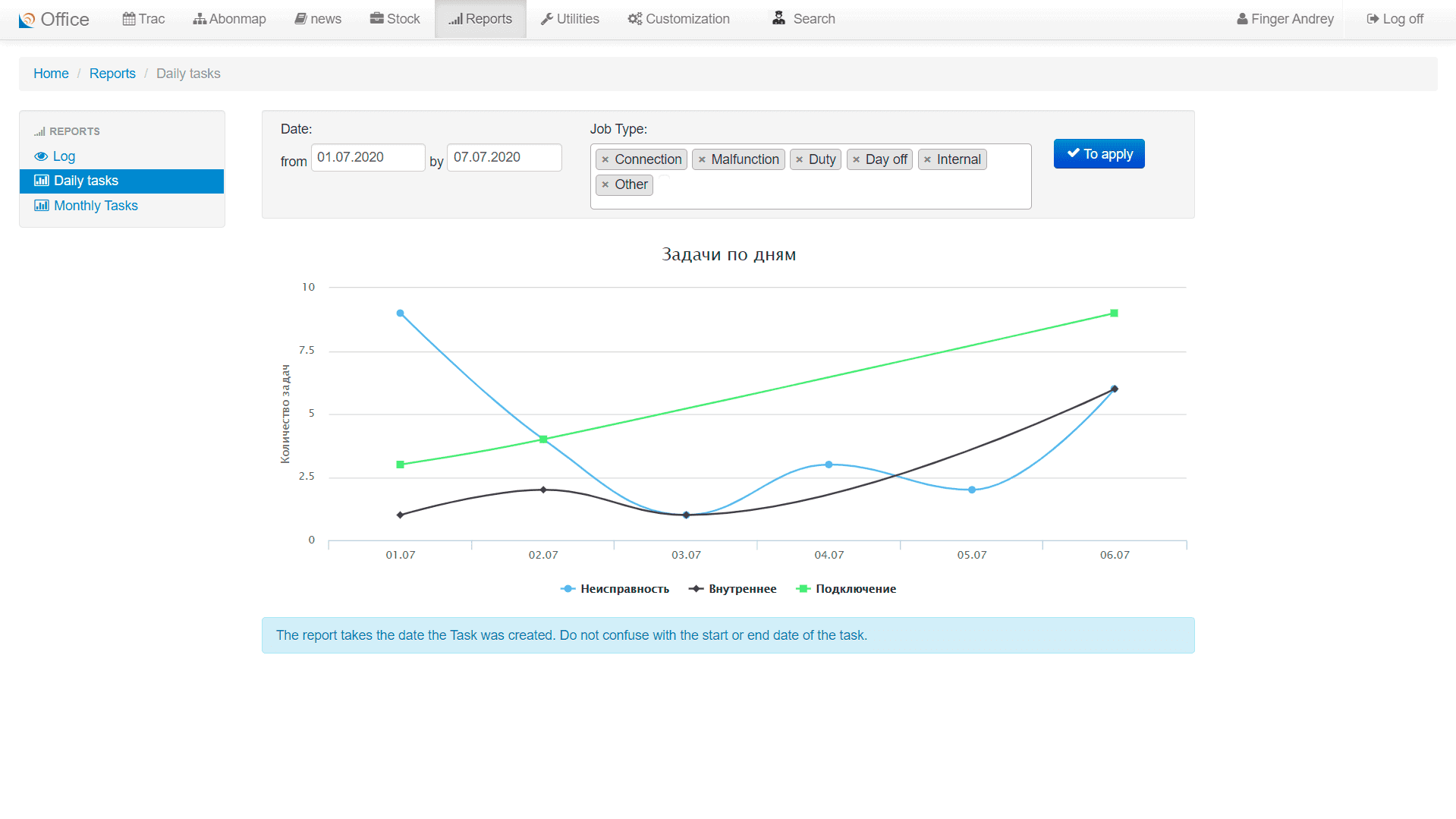The width and height of the screenshot is (1456, 819).
Task: Click the user icon beside Finger Andrey
Action: [x=1242, y=19]
